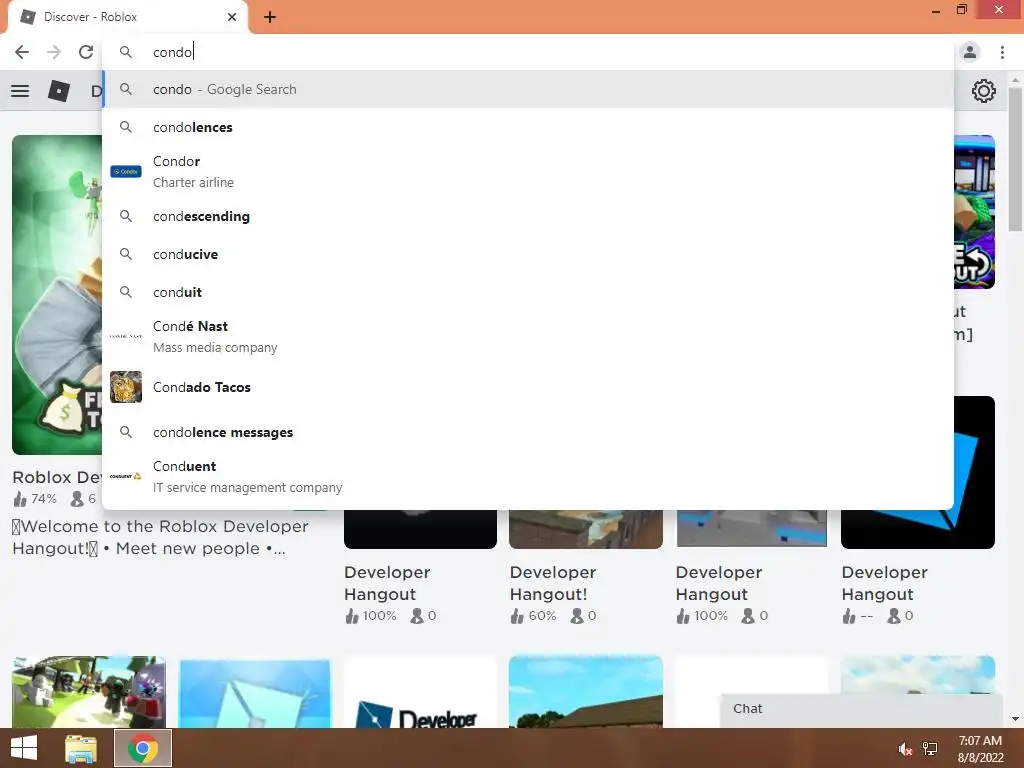
Task: Open a new browser tab
Action: [270, 18]
